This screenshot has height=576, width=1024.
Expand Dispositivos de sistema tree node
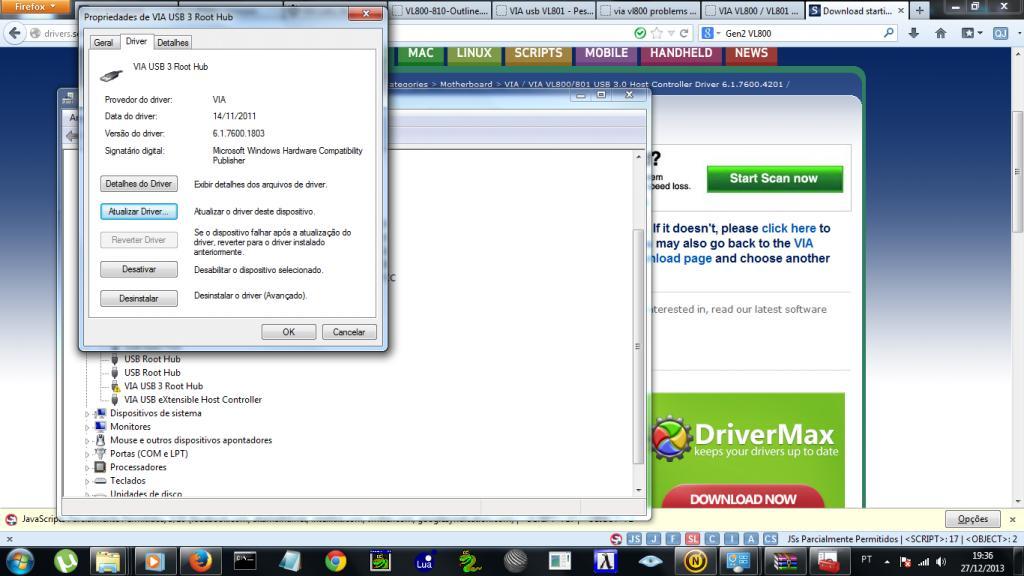(x=87, y=414)
